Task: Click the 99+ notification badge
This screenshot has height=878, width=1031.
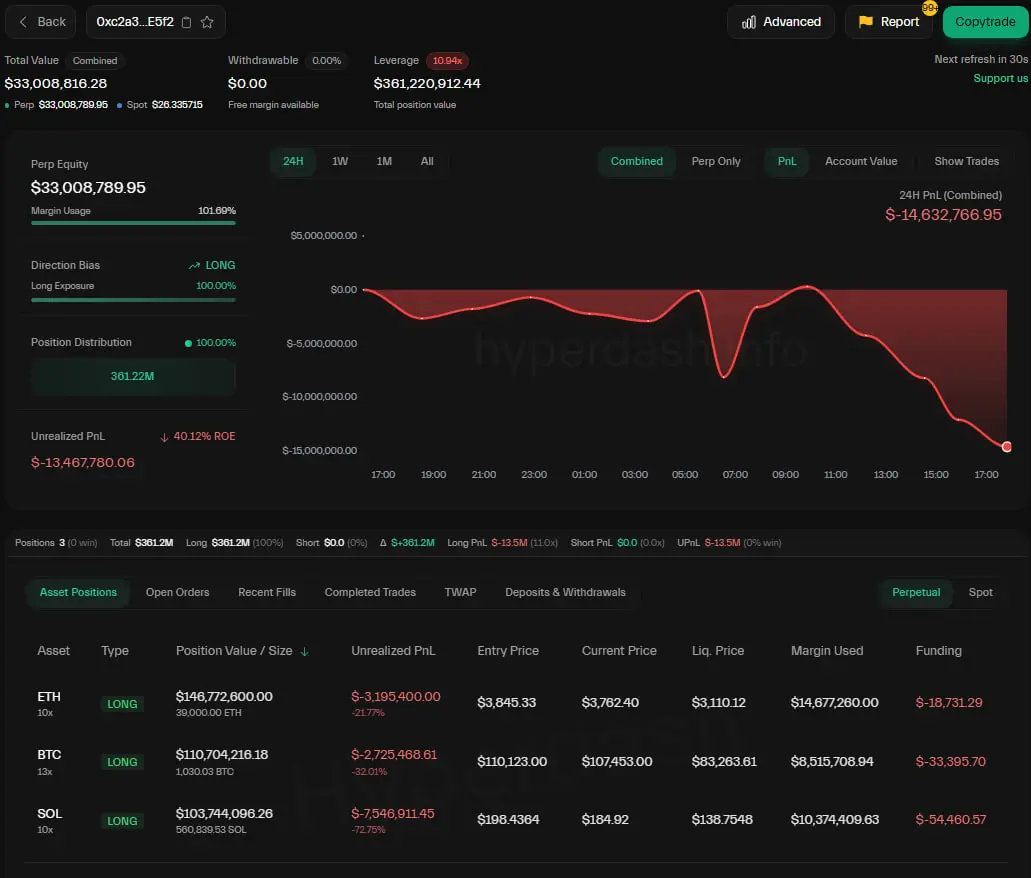Action: tap(929, 8)
